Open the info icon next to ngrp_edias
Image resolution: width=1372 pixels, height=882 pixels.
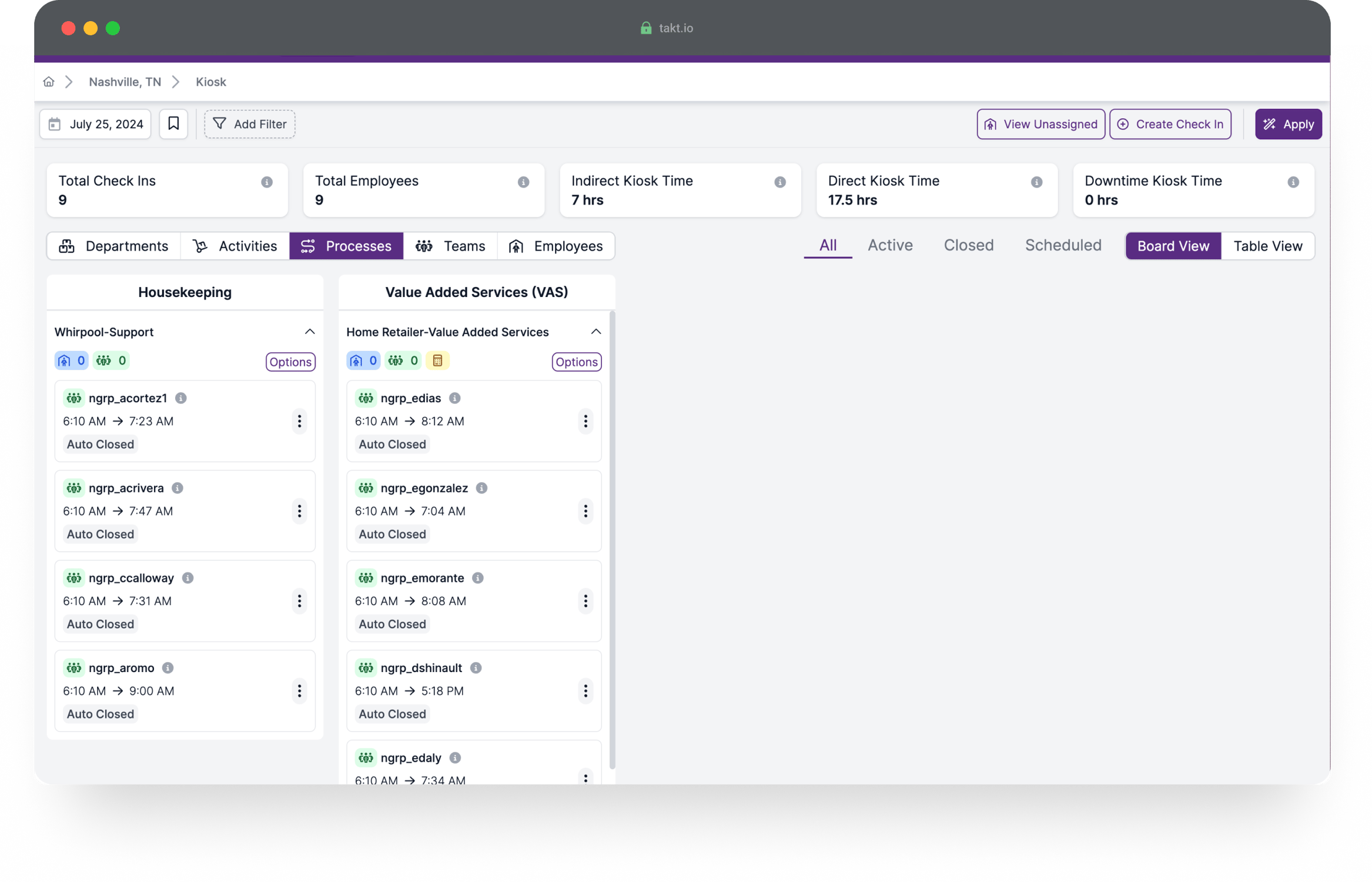click(454, 397)
